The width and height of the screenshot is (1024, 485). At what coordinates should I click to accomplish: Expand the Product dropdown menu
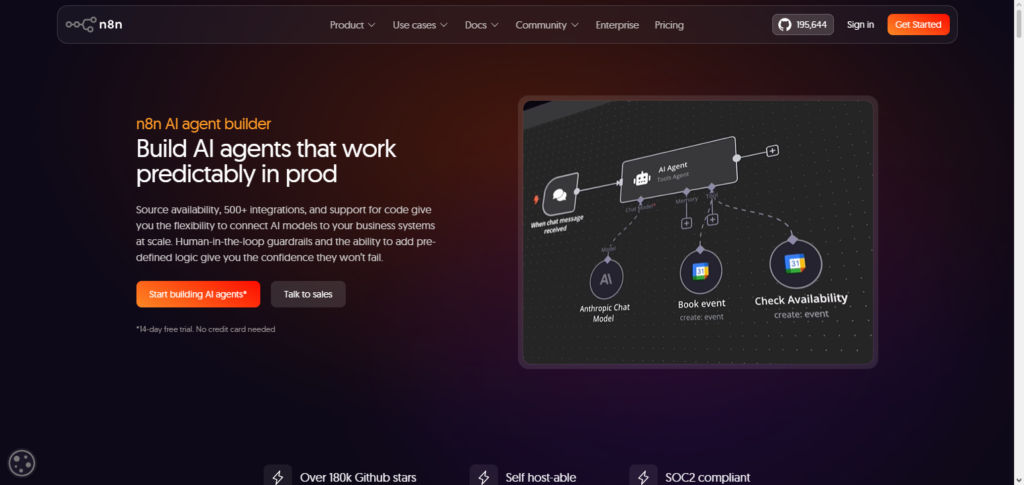click(x=353, y=25)
